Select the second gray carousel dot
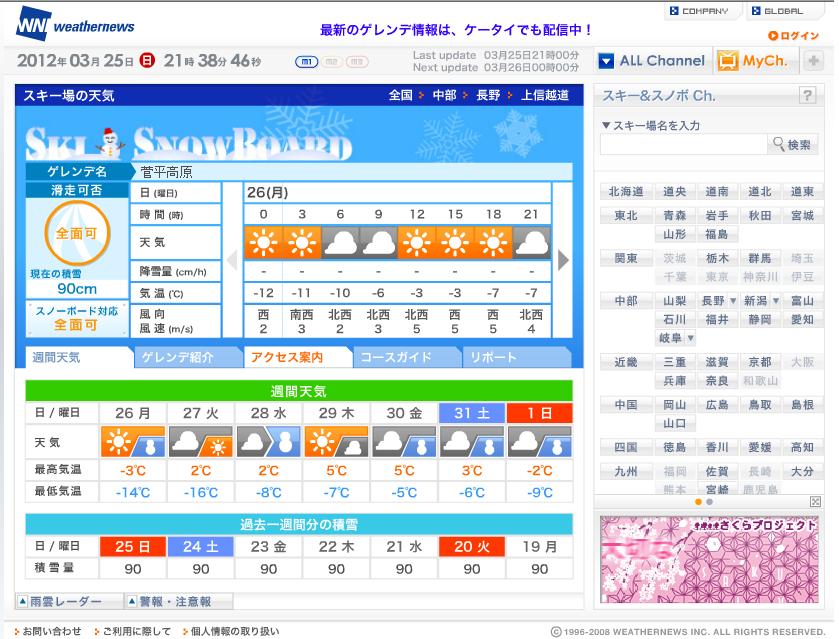 (710, 502)
